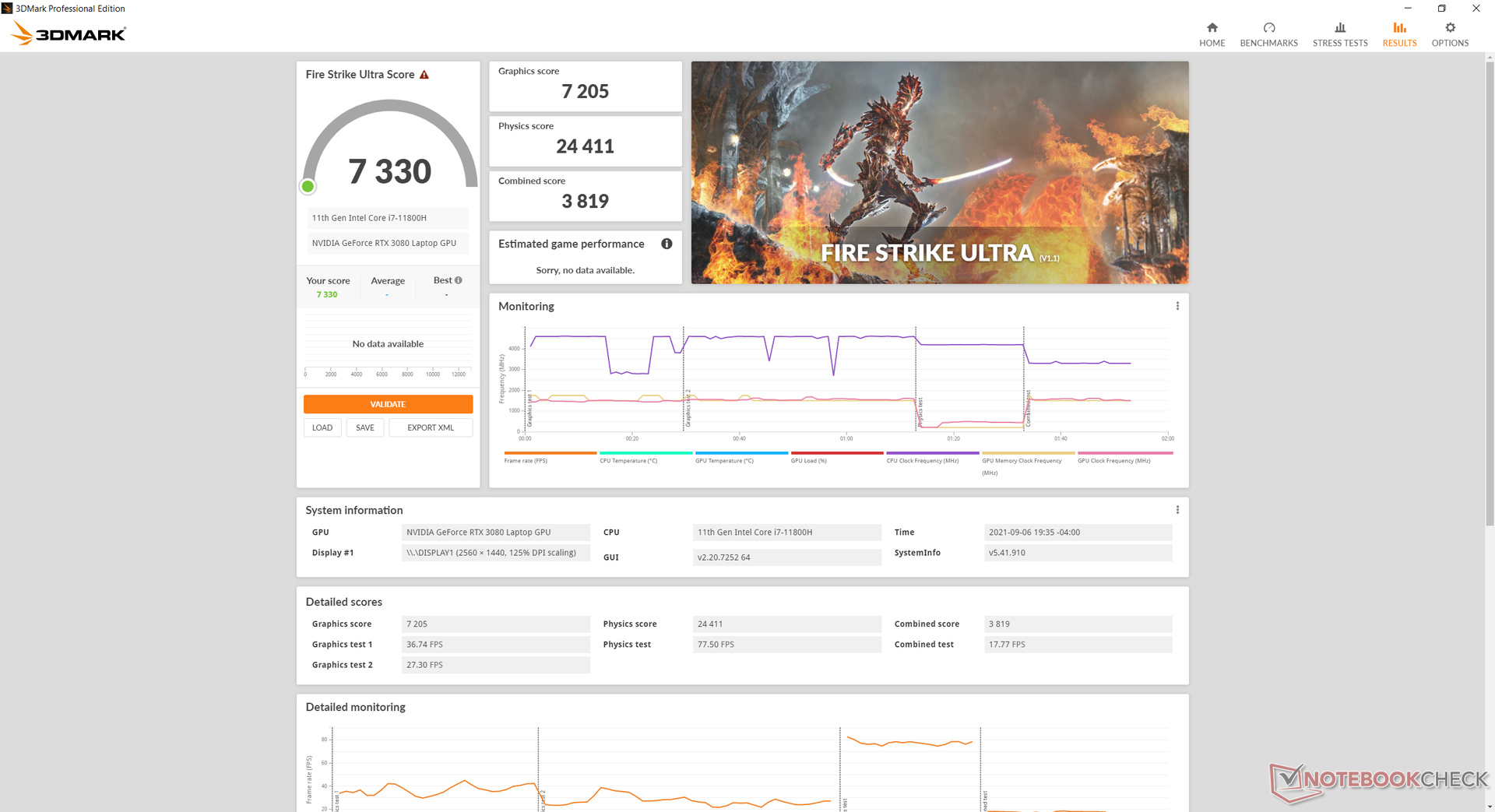The image size is (1495, 812).
Task: Click the Time value 2021-09-06 19:35
Action: pos(1078,533)
